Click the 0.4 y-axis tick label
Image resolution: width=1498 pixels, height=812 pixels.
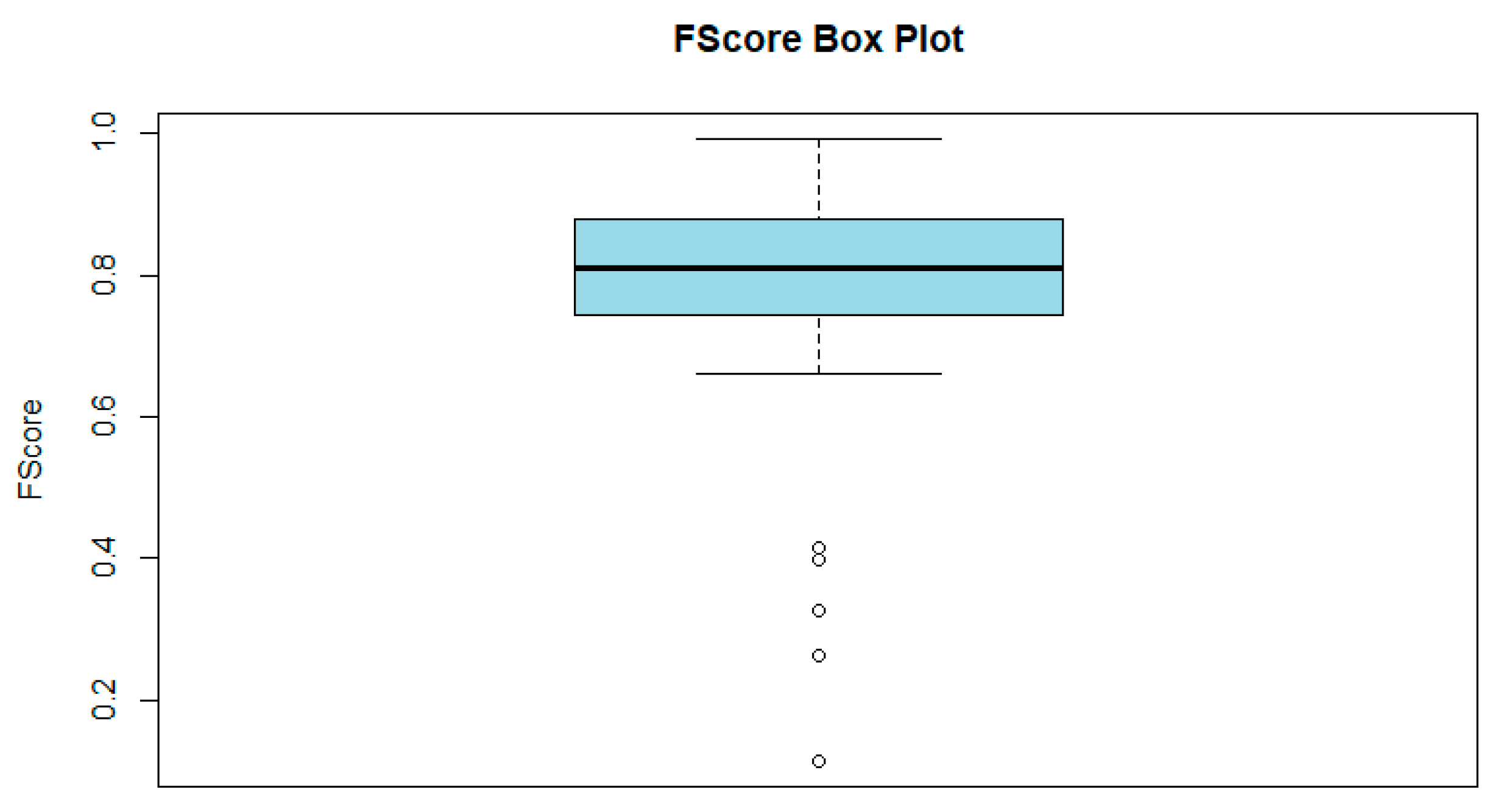tap(104, 557)
